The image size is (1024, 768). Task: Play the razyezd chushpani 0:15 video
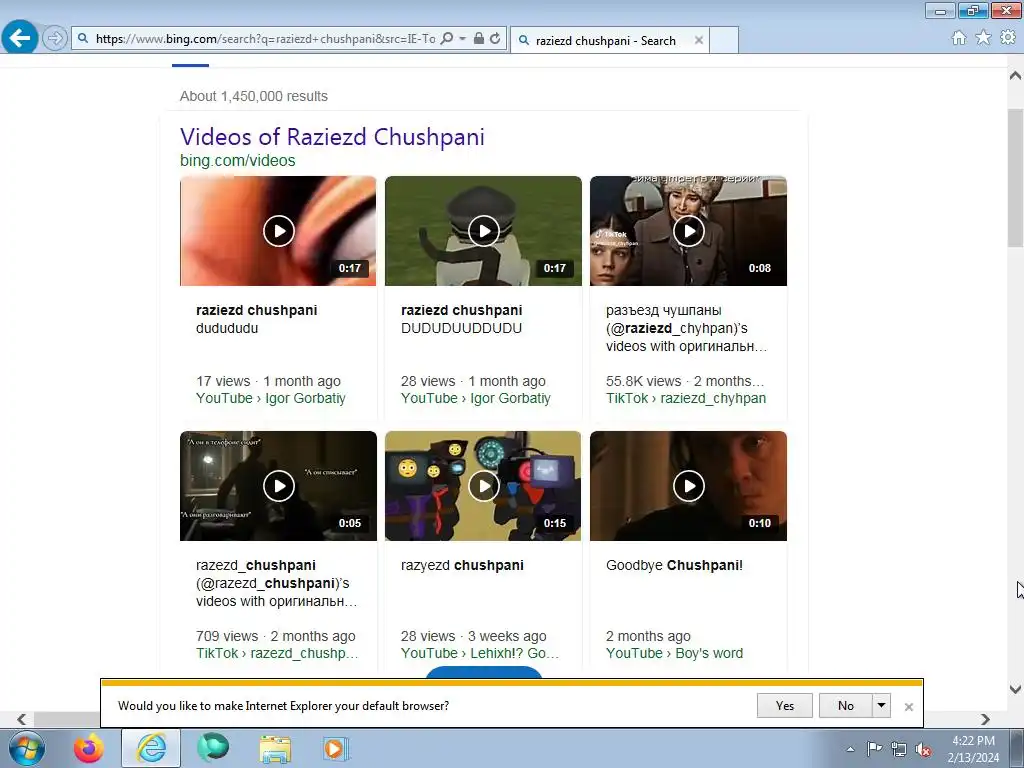483,486
